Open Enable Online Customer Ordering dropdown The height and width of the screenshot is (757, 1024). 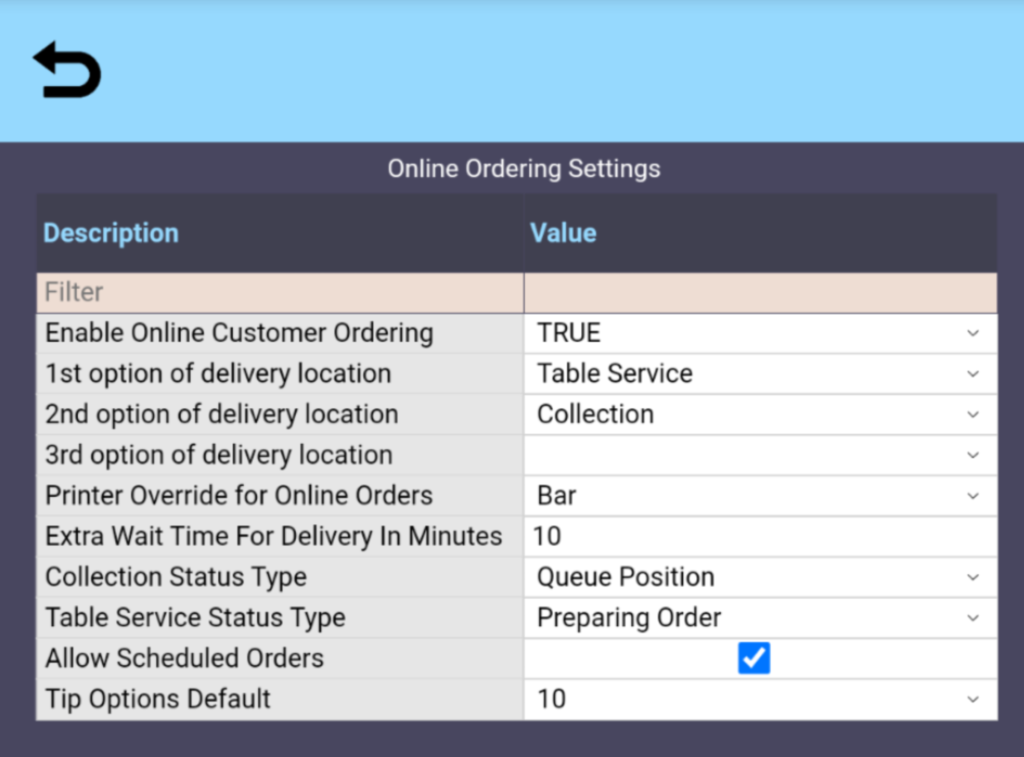click(760, 333)
